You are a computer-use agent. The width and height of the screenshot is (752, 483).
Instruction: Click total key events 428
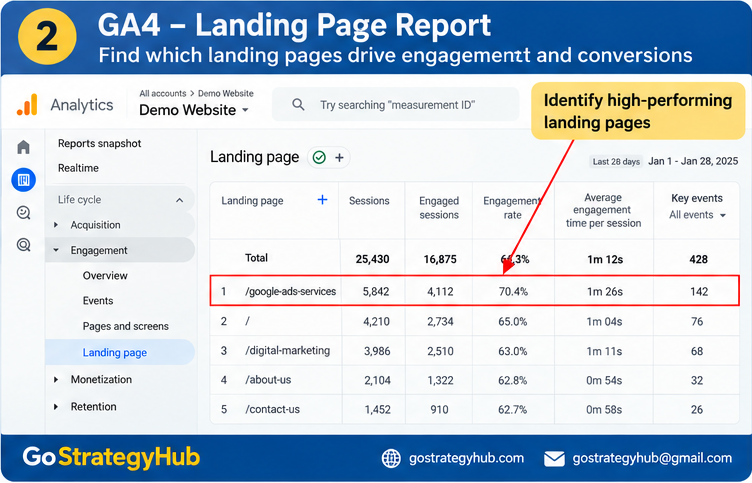coord(698,259)
